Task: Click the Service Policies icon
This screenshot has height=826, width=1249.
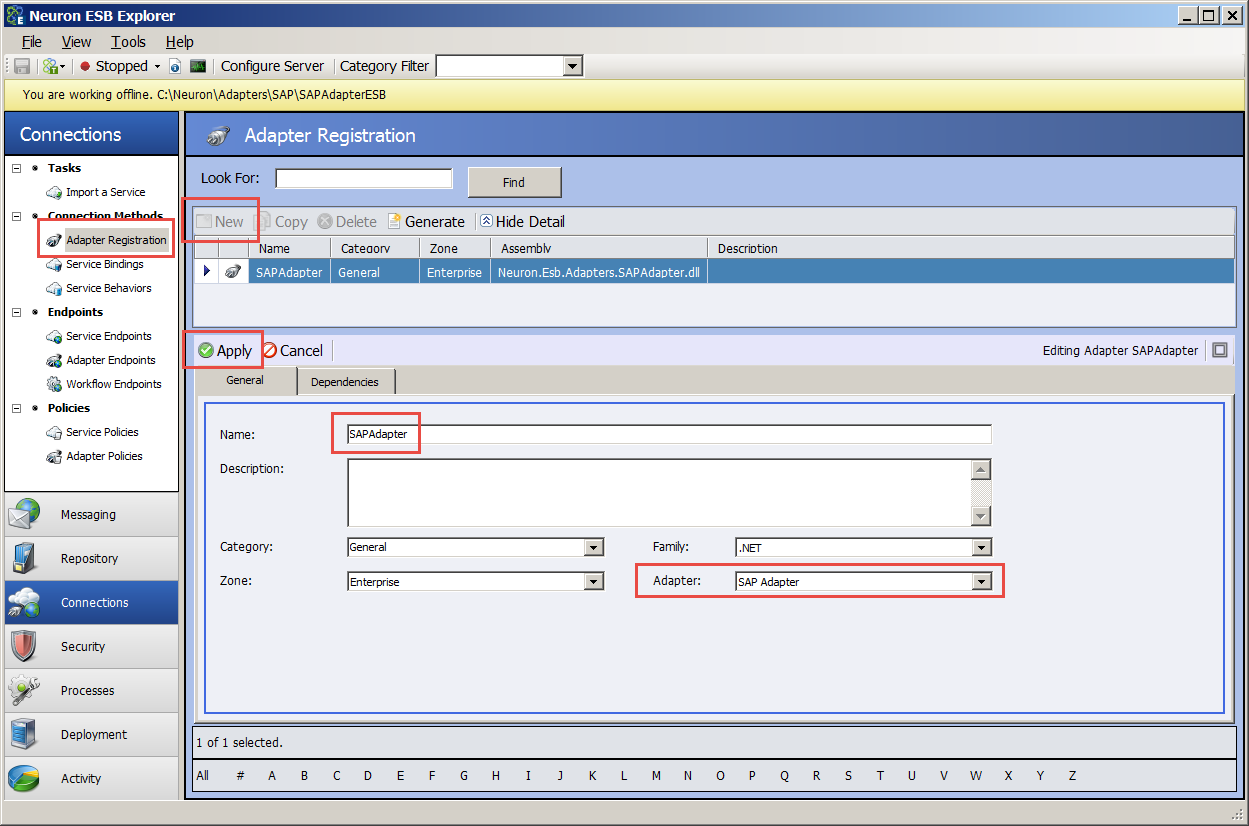Action: (x=54, y=432)
